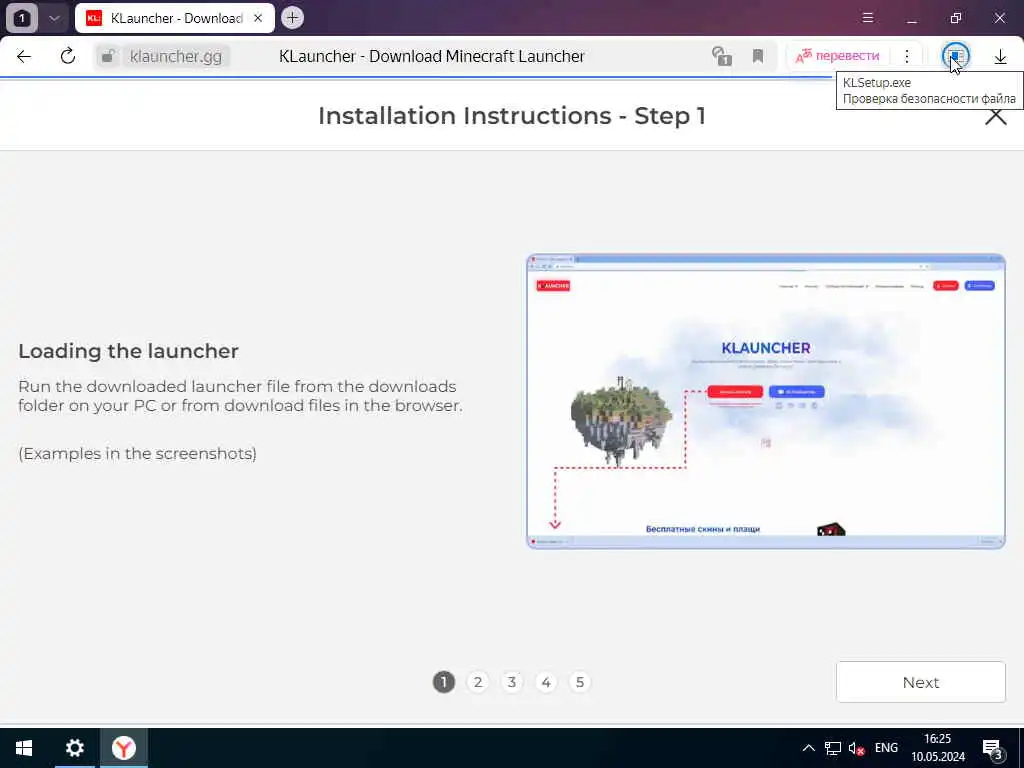Screen dimensions: 1024x768
Task: Go to instruction step 2
Action: click(x=478, y=682)
